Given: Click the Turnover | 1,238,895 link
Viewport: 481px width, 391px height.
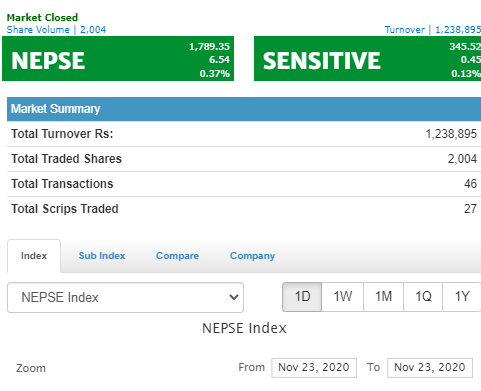Looking at the screenshot, I should (433, 30).
